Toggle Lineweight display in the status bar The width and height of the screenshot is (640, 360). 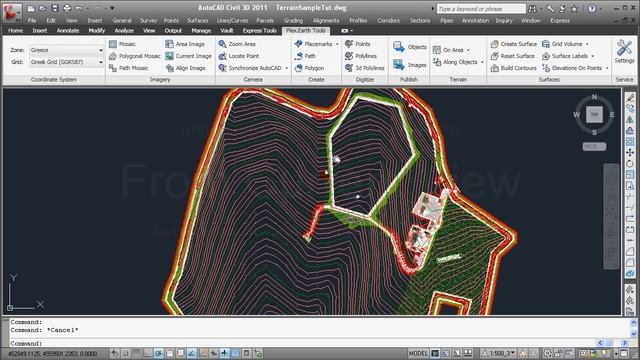[x=224, y=353]
